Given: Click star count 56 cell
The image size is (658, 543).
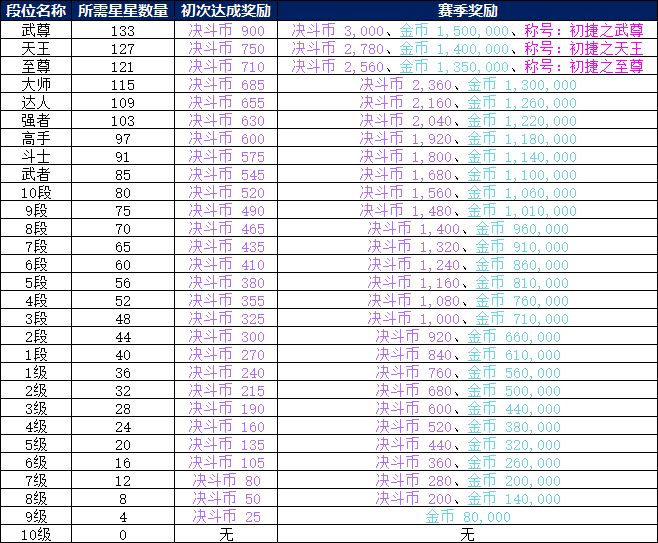Looking at the screenshot, I should click(123, 282).
